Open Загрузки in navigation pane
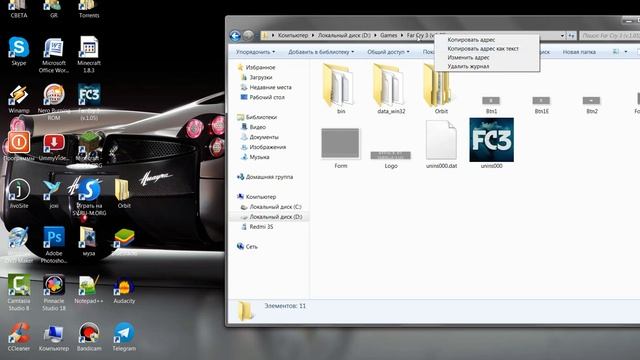Viewport: 640px width, 360px height. 260,77
